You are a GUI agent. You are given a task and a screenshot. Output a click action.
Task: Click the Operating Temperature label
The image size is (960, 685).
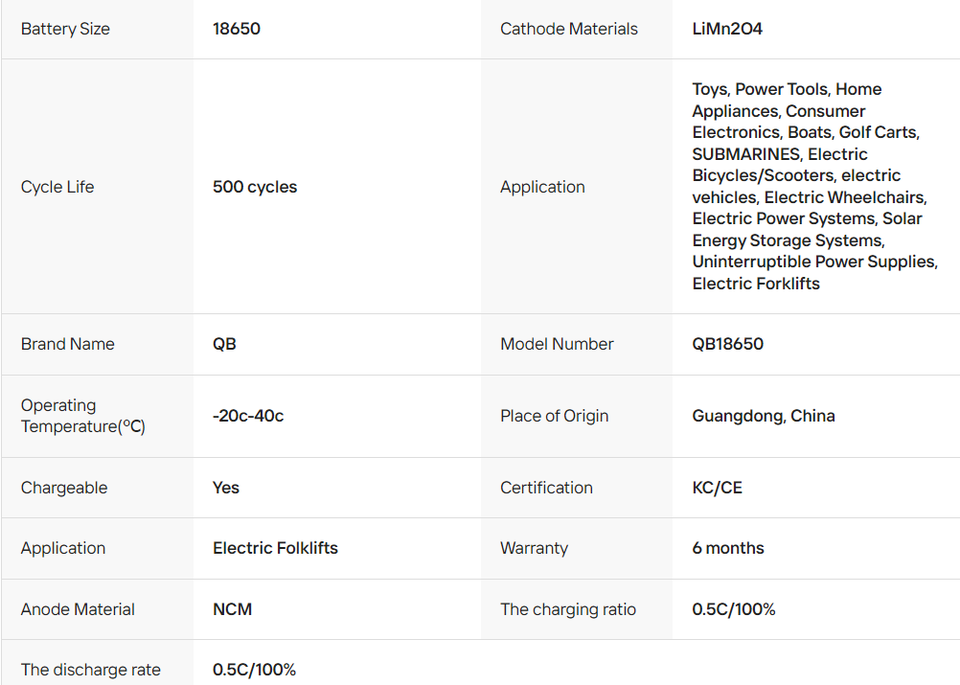[x=82, y=416]
